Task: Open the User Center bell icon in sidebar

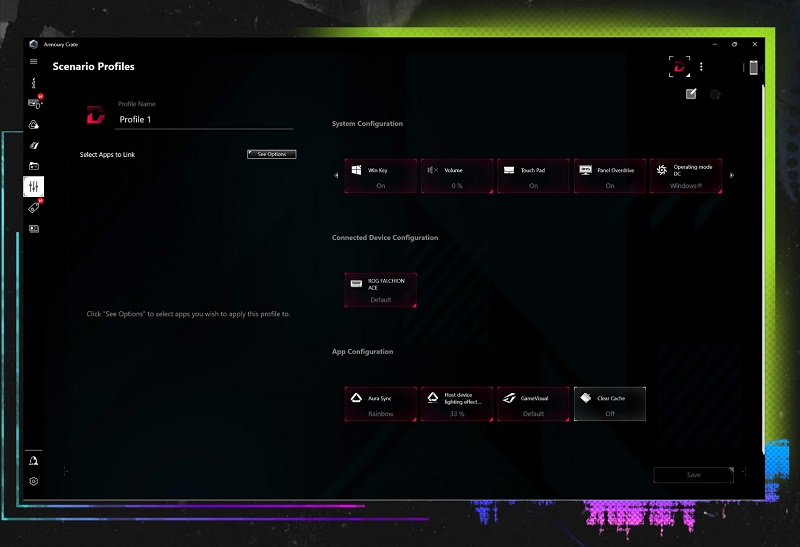Action: point(34,461)
